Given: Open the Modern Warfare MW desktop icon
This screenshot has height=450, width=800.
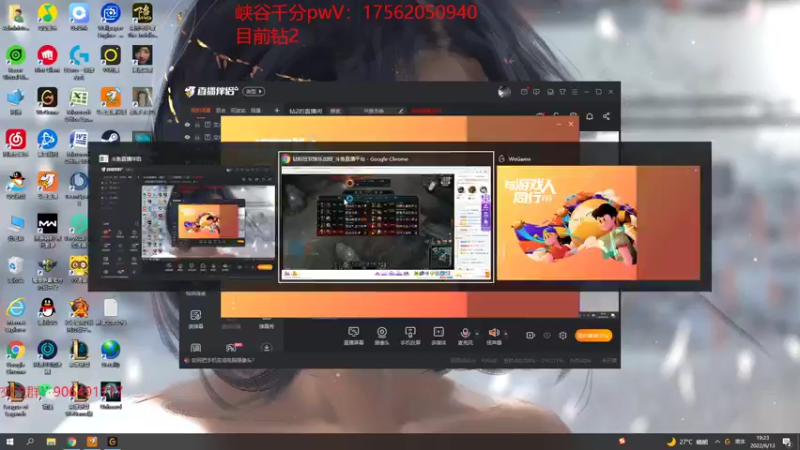Looking at the screenshot, I should (47, 230).
